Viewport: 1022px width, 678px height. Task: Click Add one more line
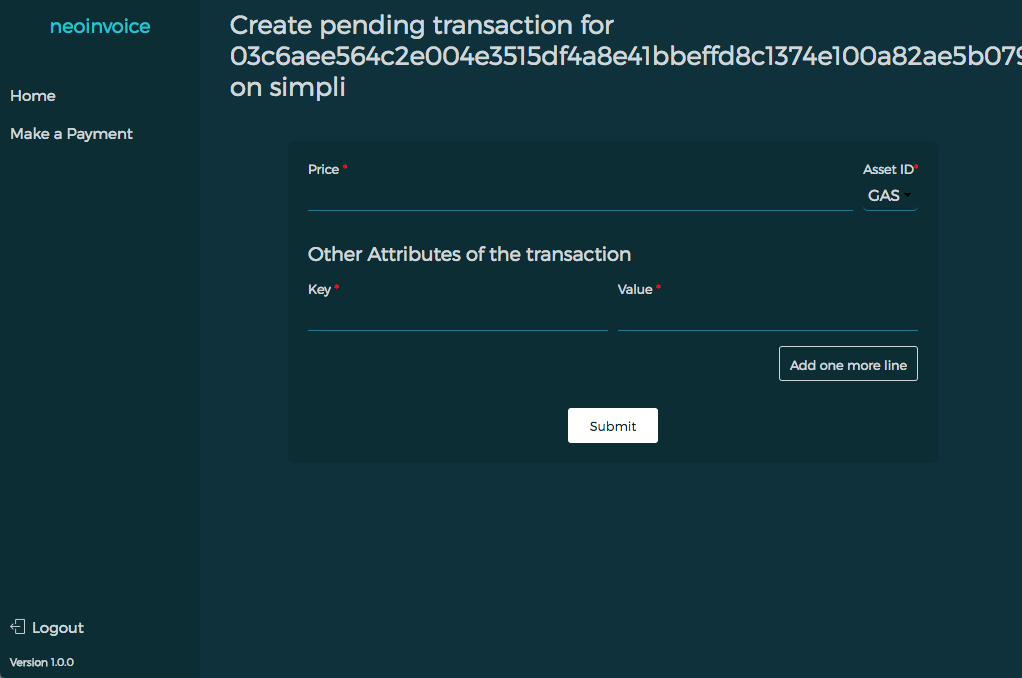point(848,365)
